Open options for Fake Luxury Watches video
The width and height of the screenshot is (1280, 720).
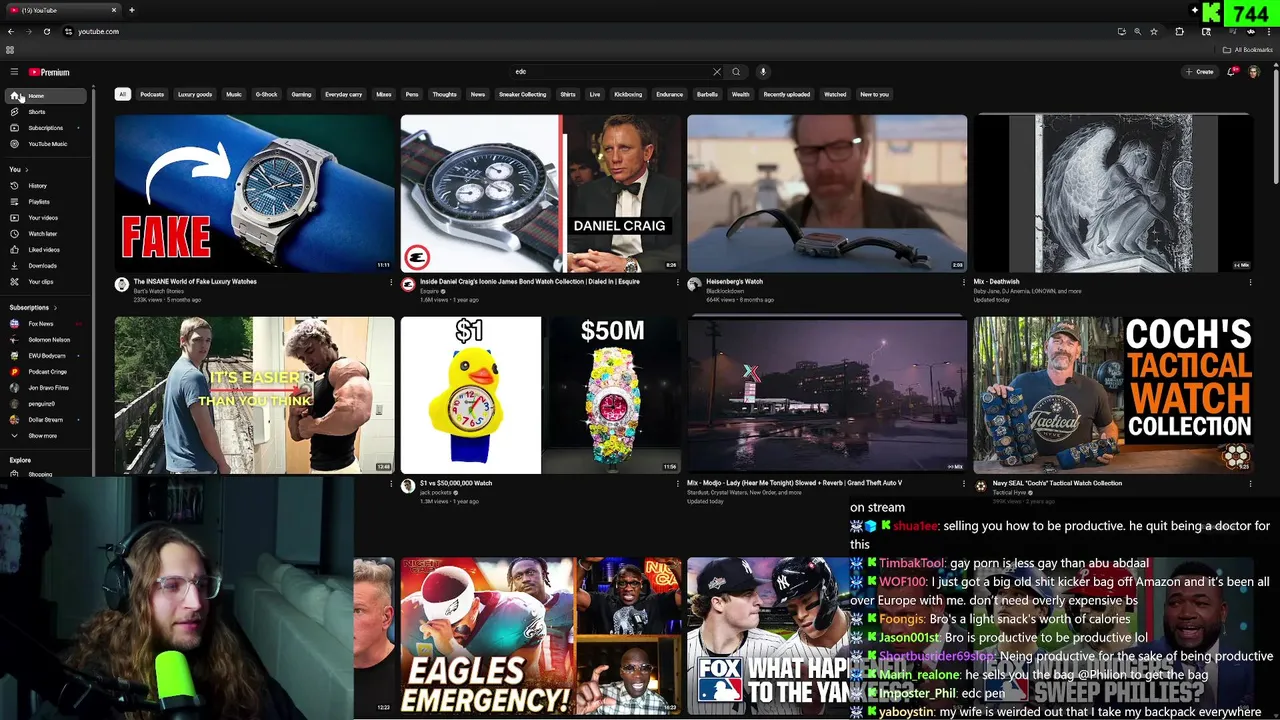pyautogui.click(x=391, y=282)
